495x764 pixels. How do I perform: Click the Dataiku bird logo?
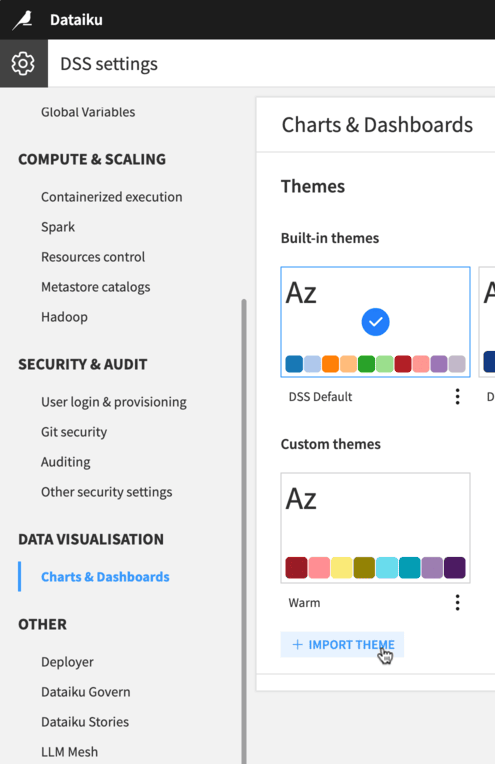pos(22,19)
